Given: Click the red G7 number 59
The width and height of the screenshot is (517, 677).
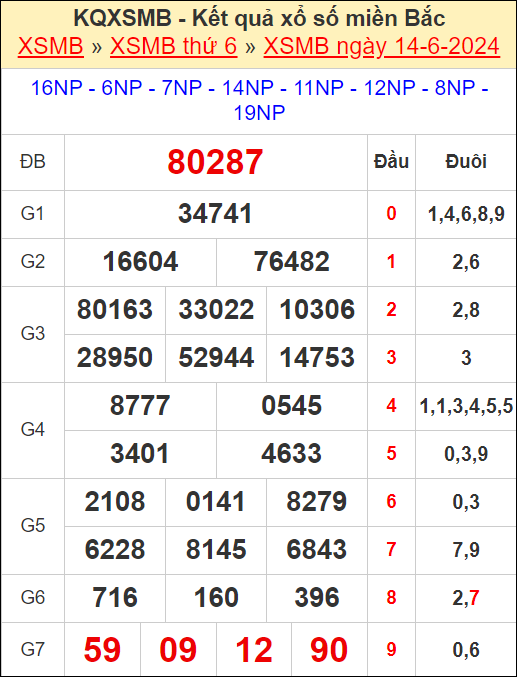Looking at the screenshot, I should 102,650.
